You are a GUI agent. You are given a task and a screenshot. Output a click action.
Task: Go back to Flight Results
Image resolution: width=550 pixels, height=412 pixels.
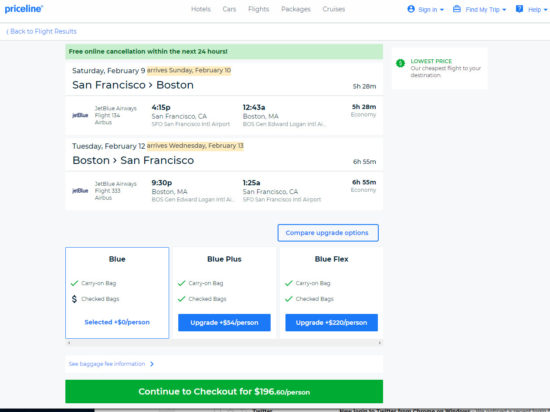41,32
